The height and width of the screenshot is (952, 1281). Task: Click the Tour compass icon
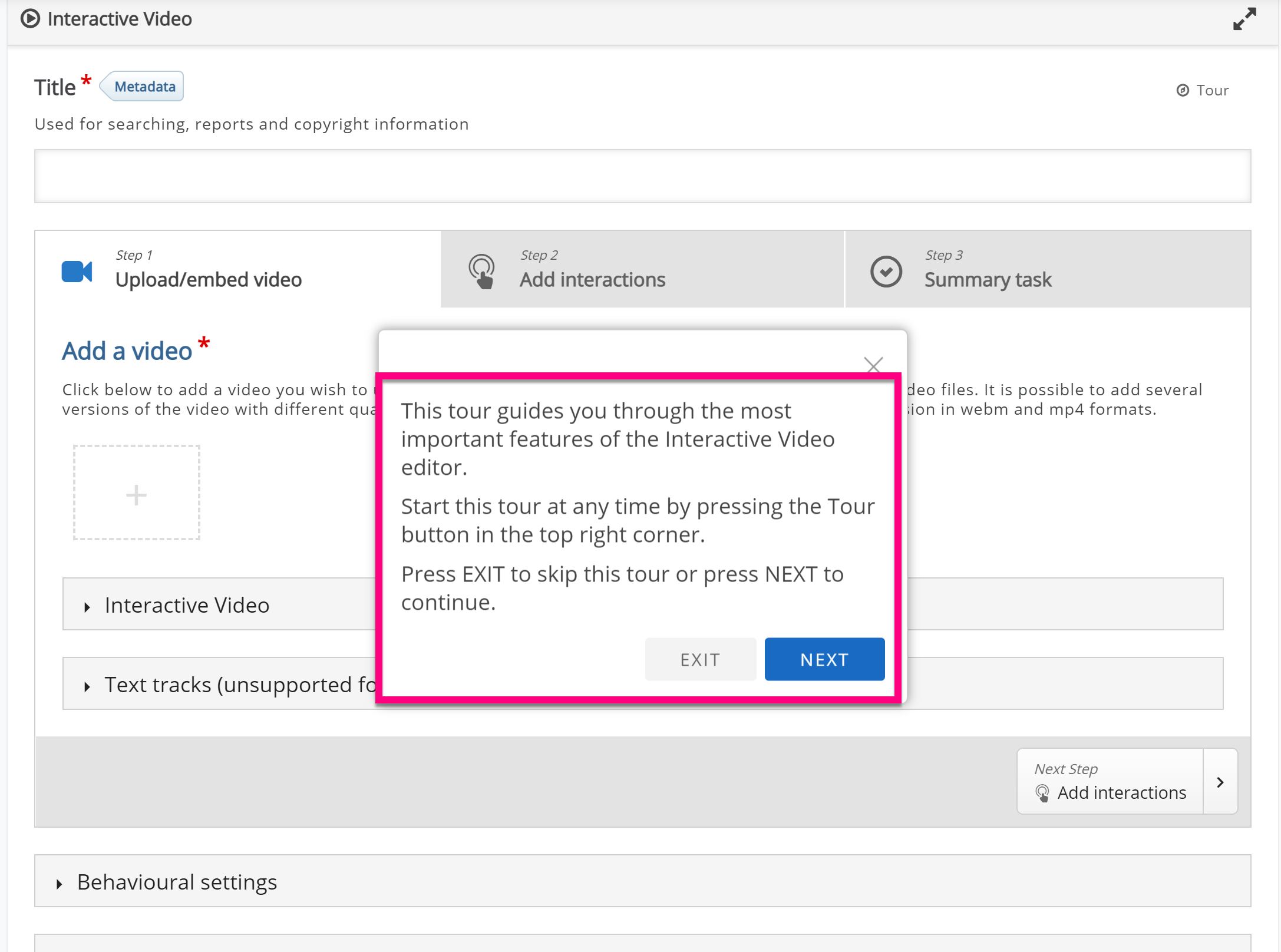(x=1182, y=90)
